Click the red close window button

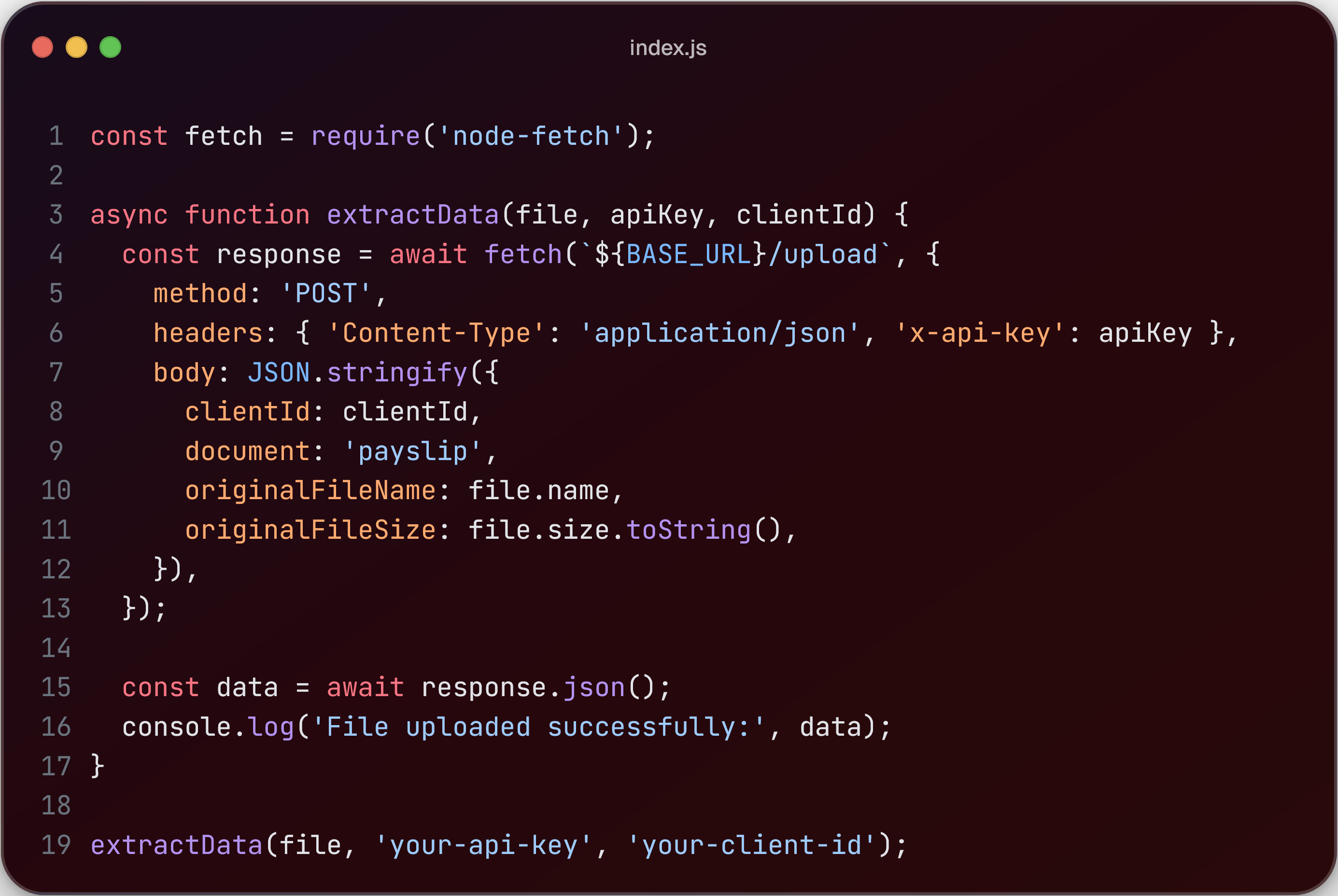[x=42, y=47]
